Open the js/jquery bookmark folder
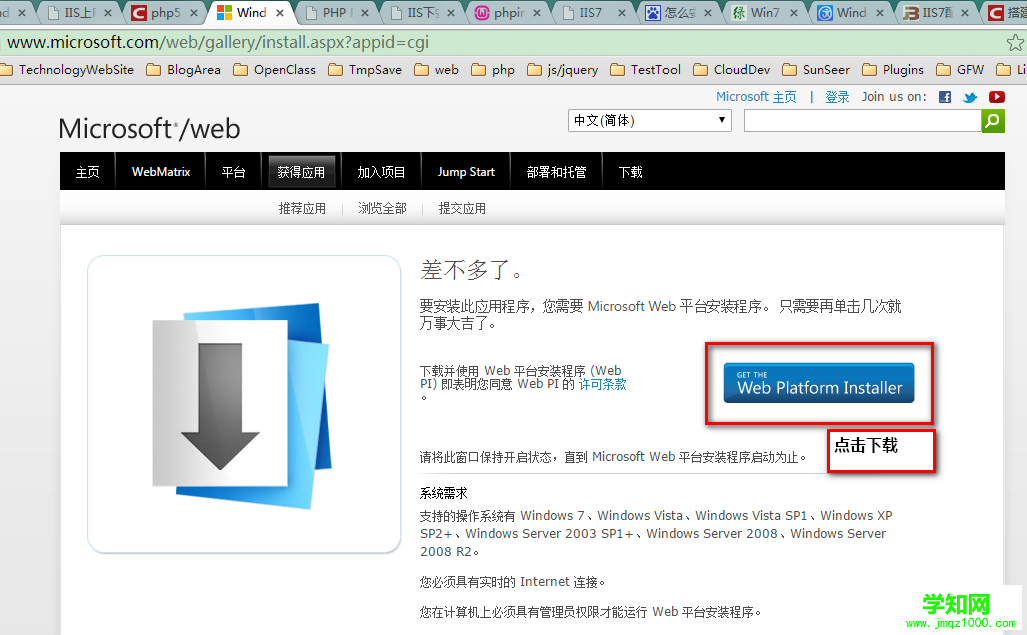 coord(563,69)
